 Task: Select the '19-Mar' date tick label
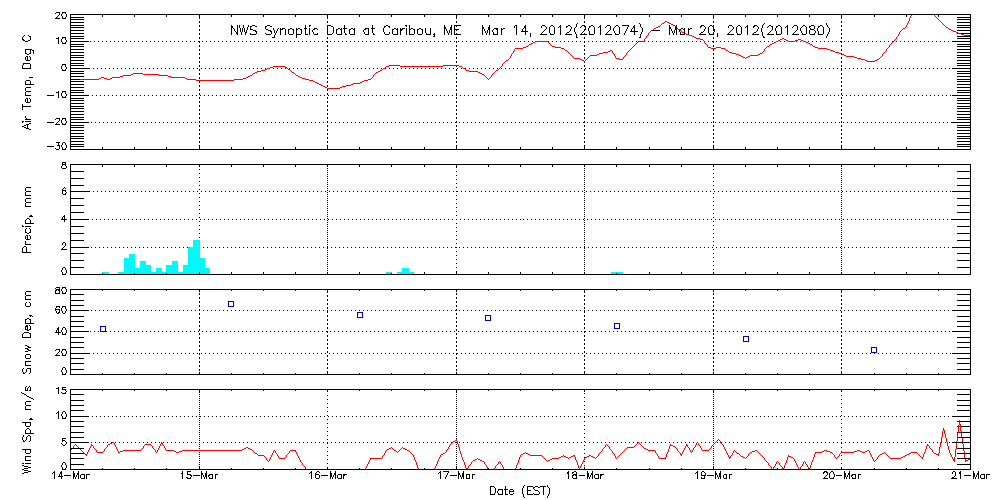pyautogui.click(x=713, y=478)
